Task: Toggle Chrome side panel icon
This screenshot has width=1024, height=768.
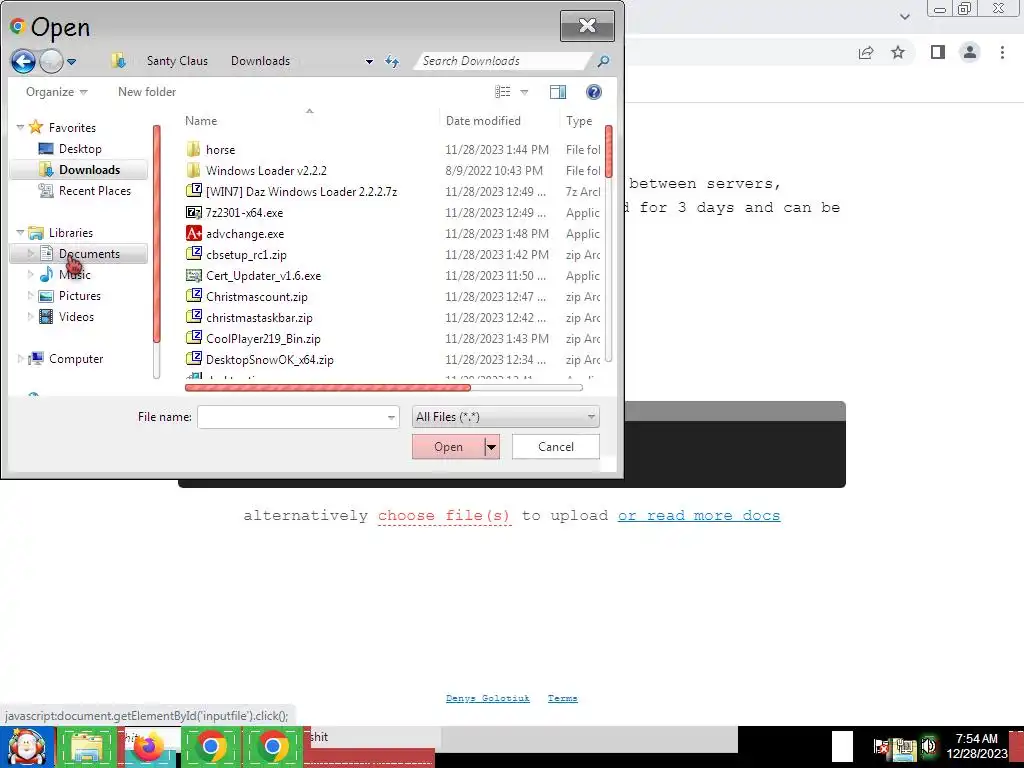Action: coord(938,52)
